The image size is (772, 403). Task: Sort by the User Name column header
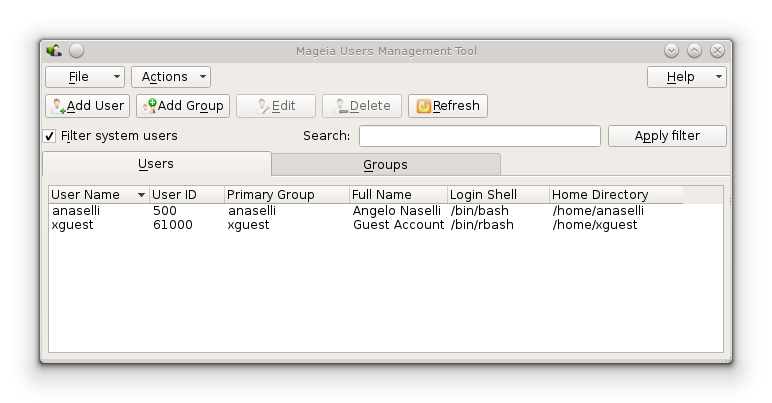tap(99, 195)
